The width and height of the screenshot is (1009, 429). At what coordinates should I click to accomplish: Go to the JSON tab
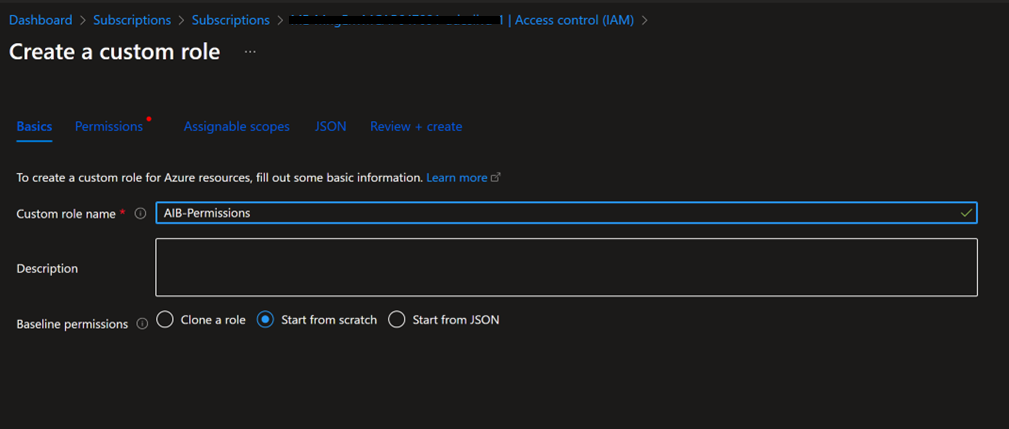coord(331,127)
